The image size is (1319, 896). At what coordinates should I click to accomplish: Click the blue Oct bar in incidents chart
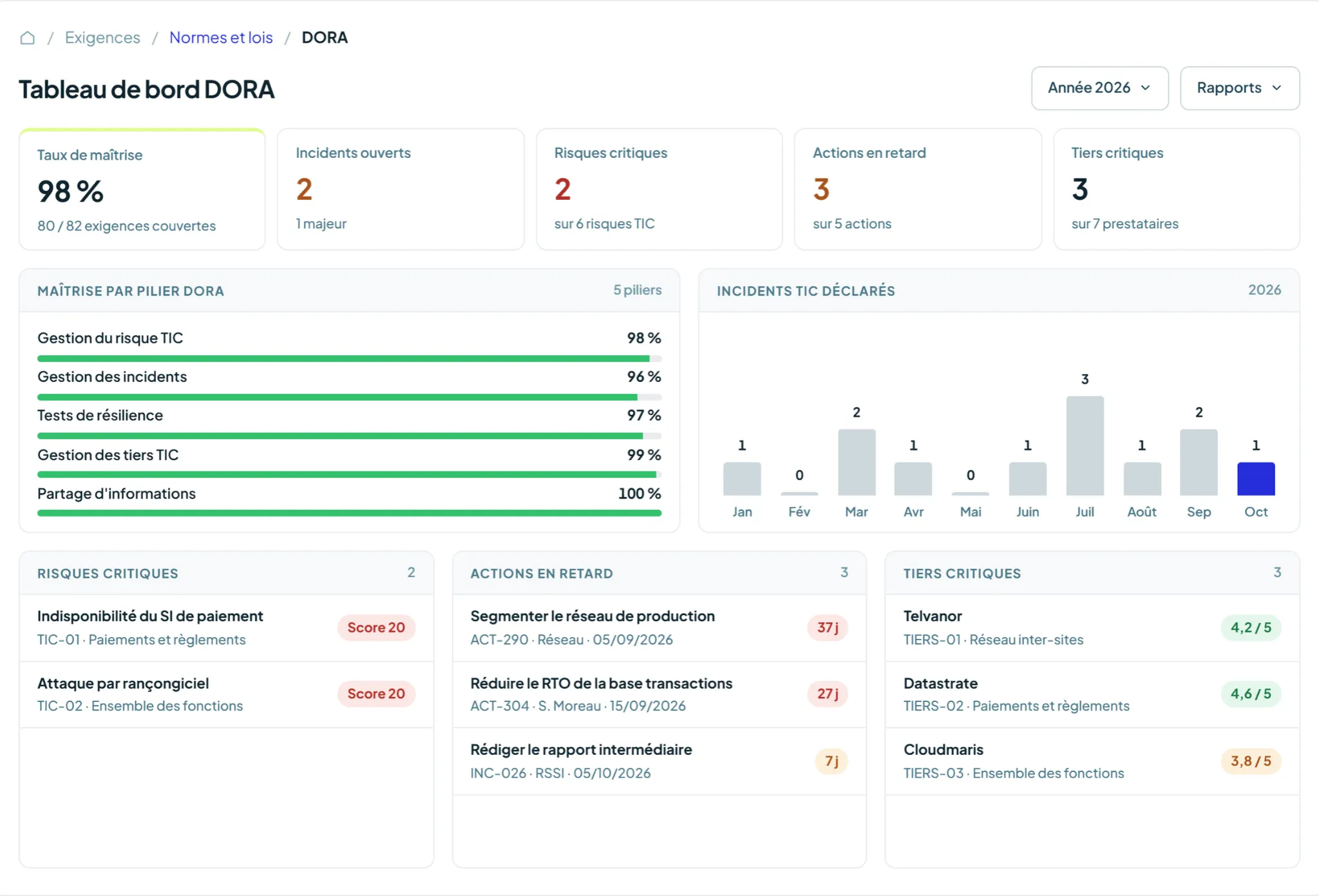1256,479
